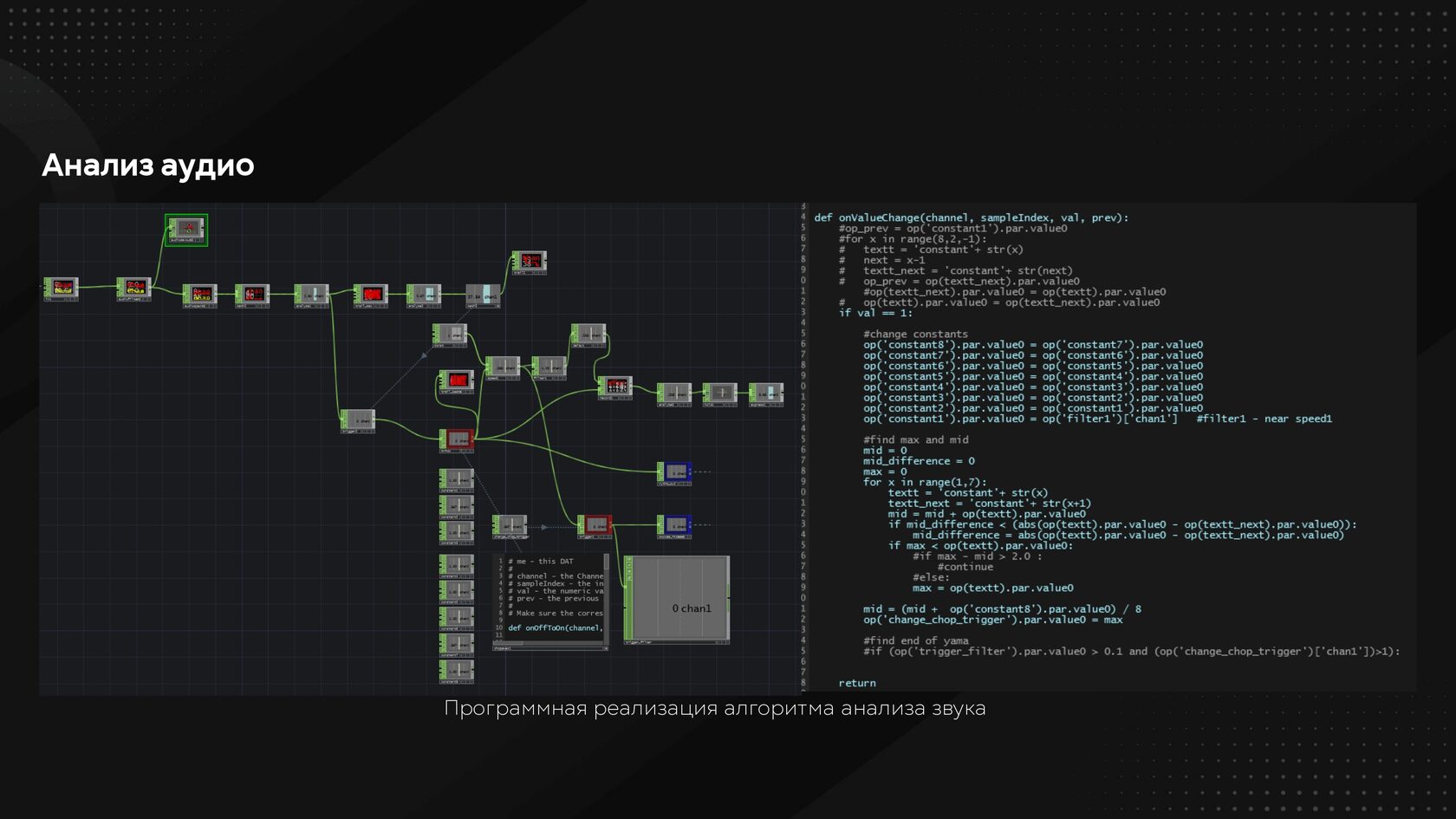Select the bottom constant node in the column
The image size is (1456, 819).
tap(457, 671)
